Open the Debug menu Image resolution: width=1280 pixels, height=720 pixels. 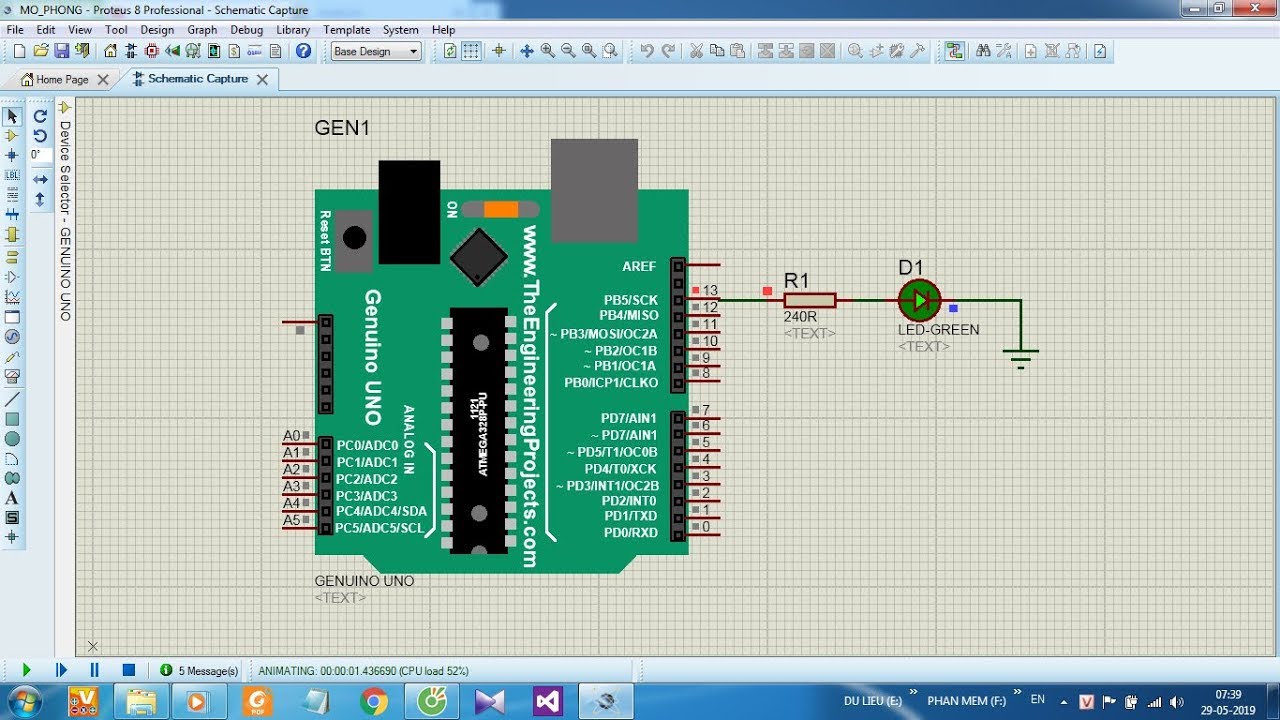pos(247,30)
